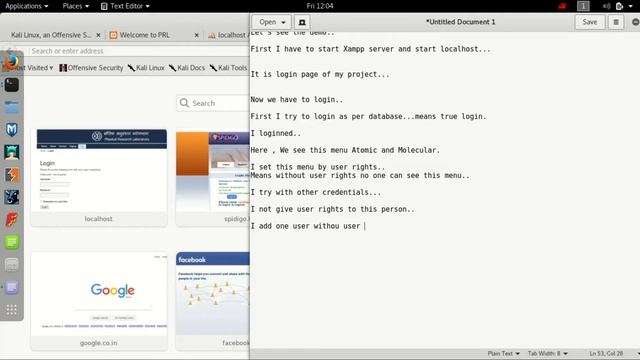Open the Terminal dock icon
Screen dimensions: 640x360
click(x=11, y=85)
